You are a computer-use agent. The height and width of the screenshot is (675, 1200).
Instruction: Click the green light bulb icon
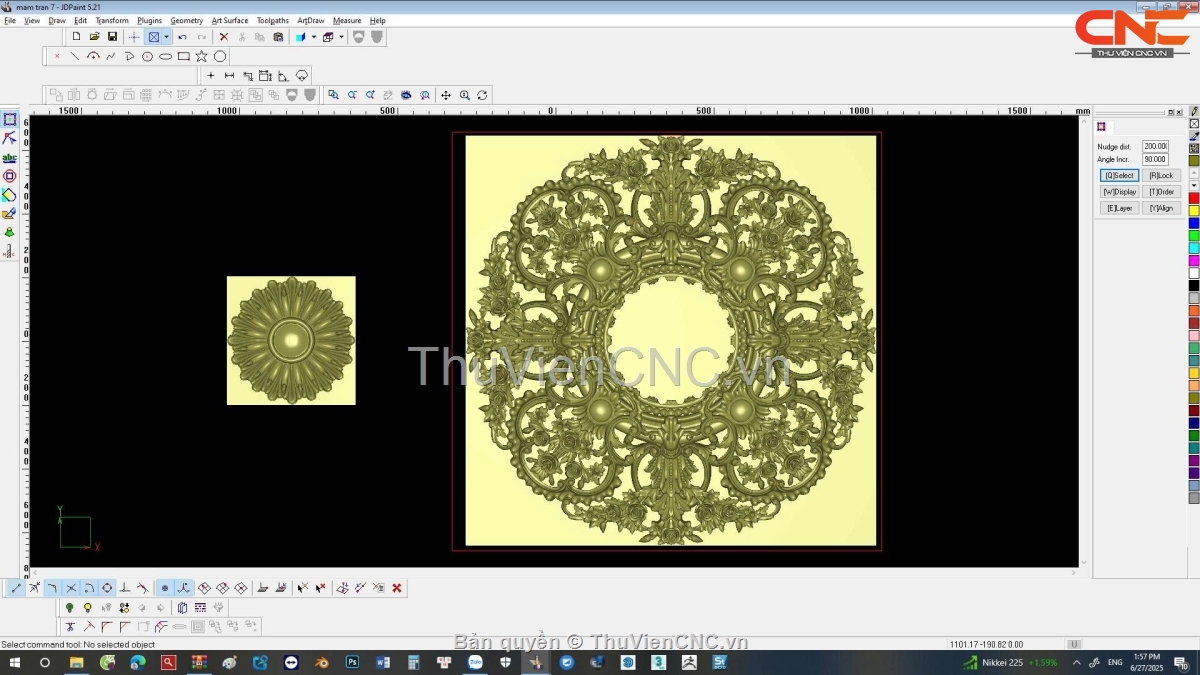pos(69,607)
